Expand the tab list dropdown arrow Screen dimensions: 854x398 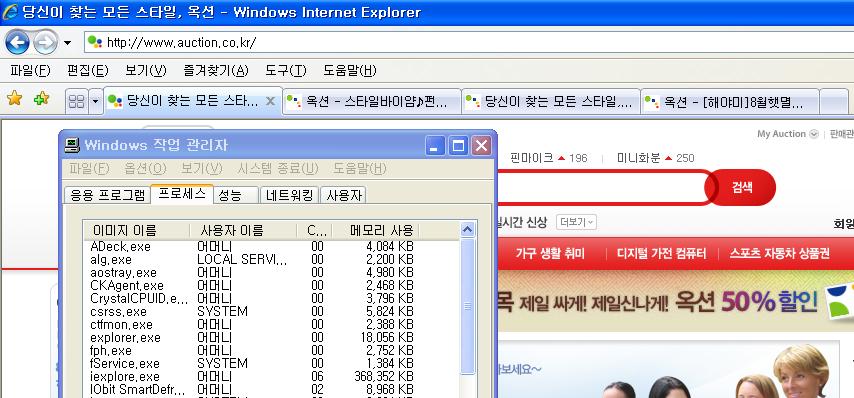click(95, 101)
